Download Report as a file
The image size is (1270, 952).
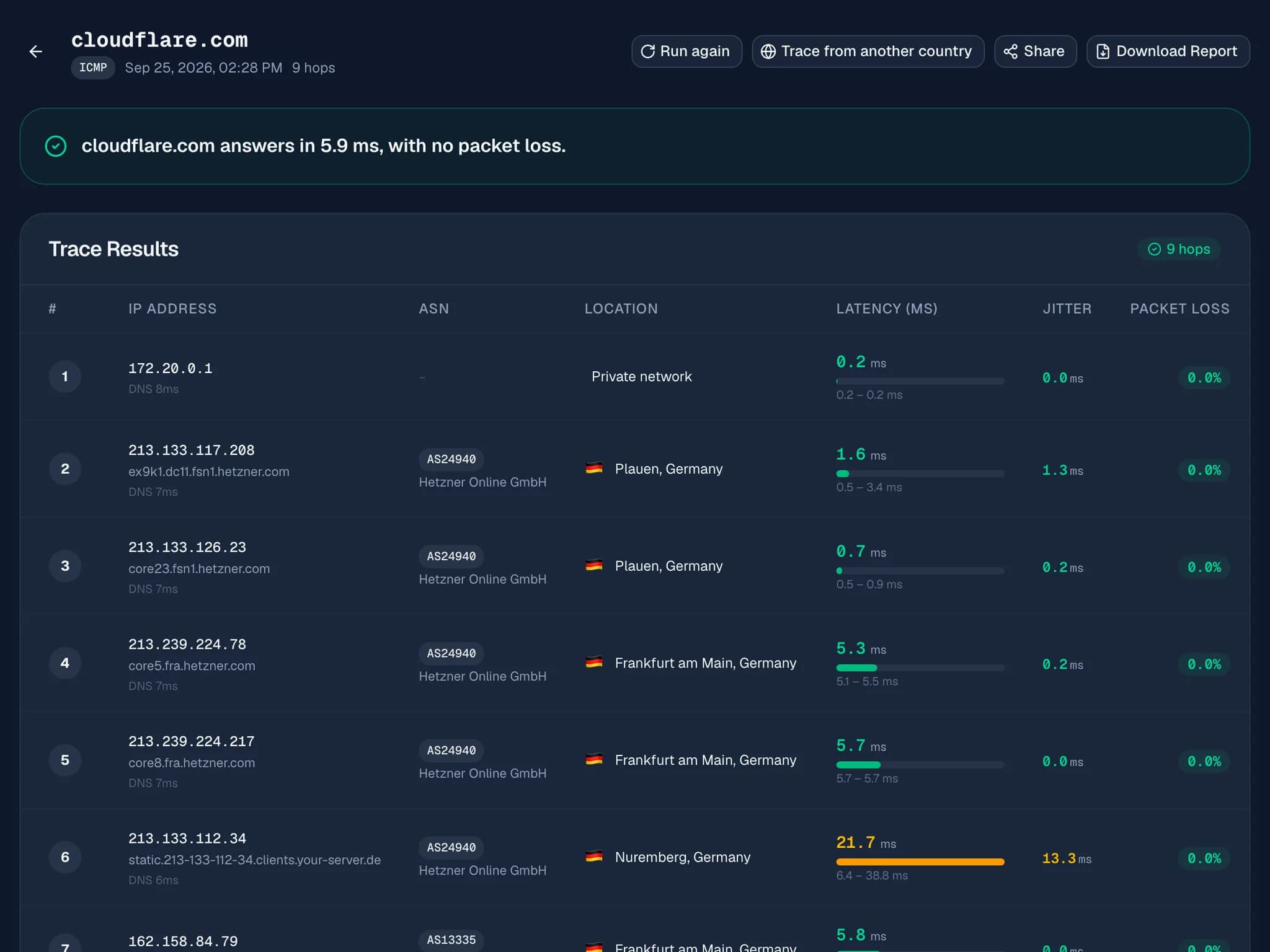tap(1168, 51)
